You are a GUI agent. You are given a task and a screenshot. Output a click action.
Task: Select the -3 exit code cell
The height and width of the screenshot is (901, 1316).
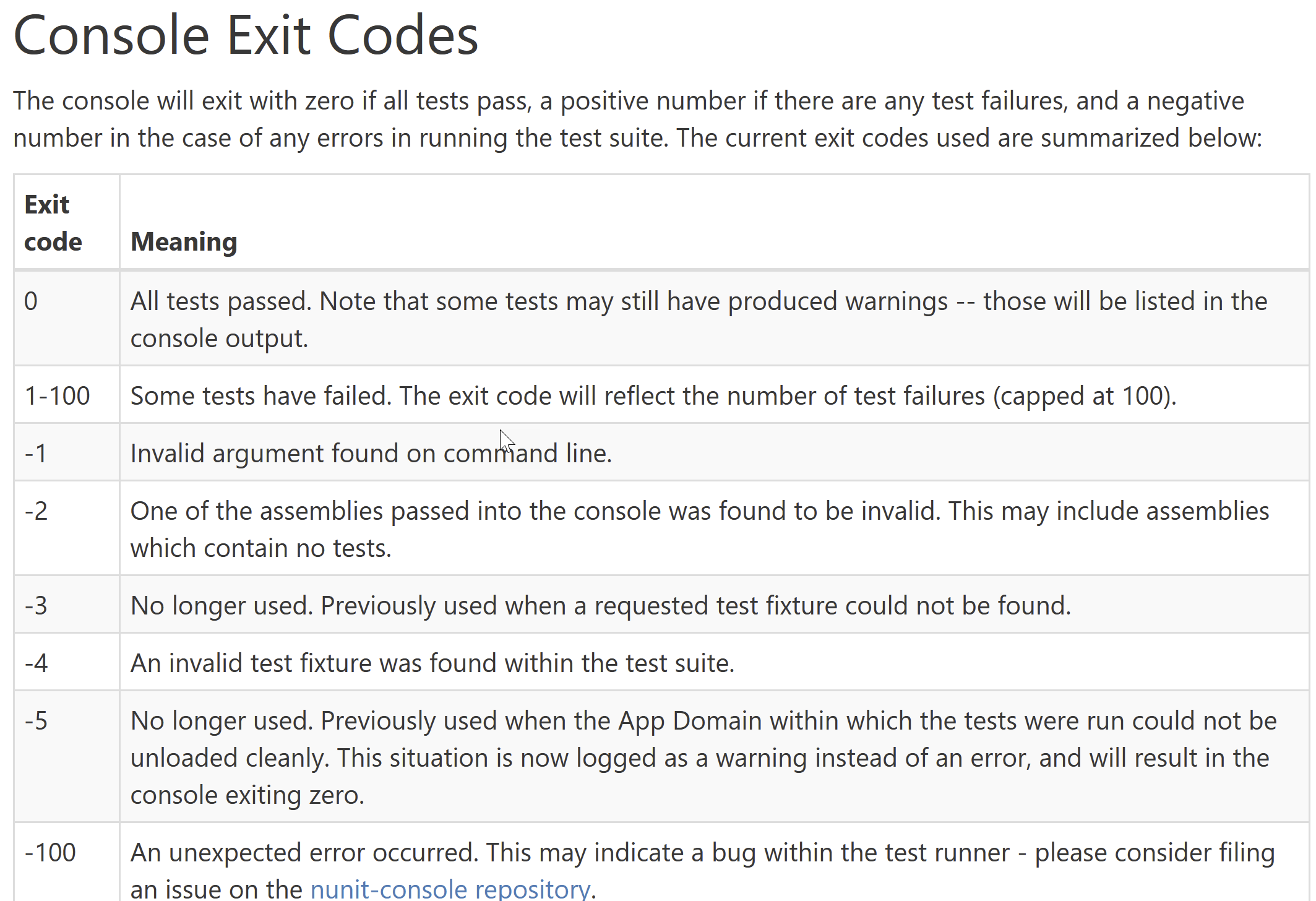click(66, 605)
